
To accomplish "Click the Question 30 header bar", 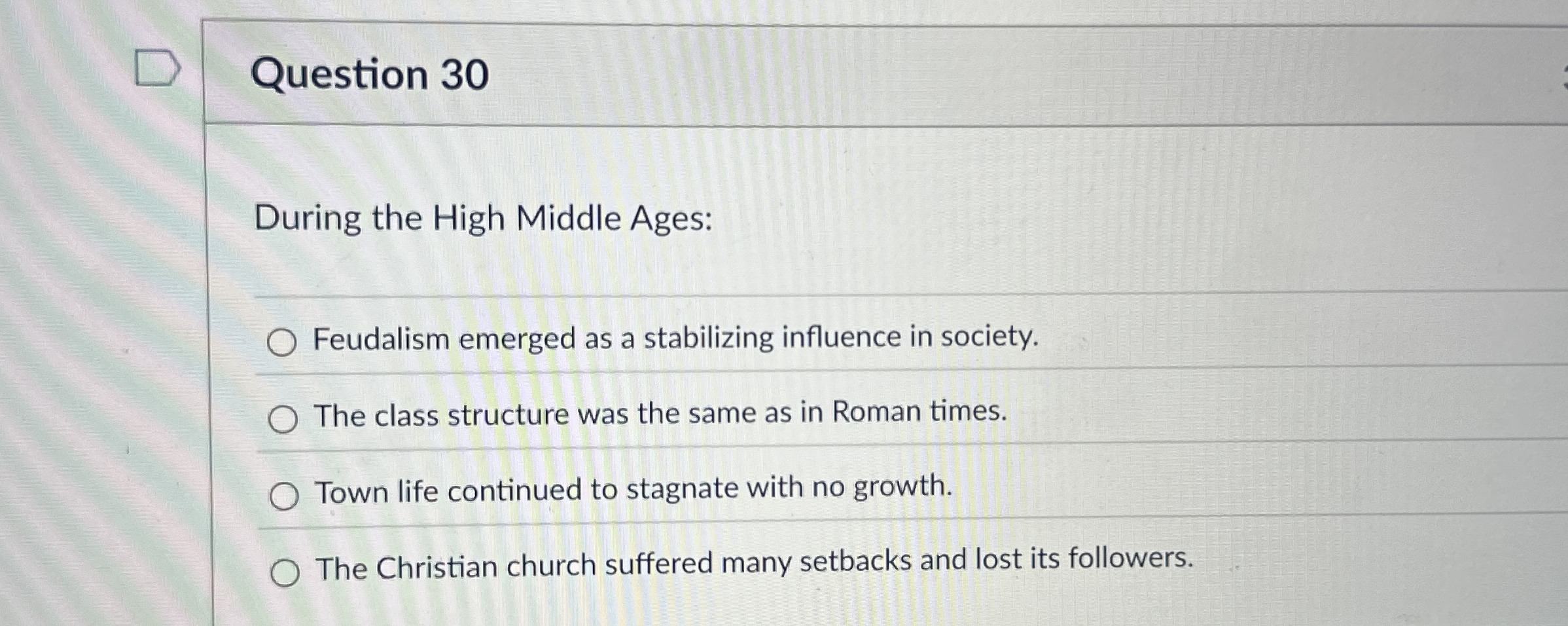I will tap(785, 72).
